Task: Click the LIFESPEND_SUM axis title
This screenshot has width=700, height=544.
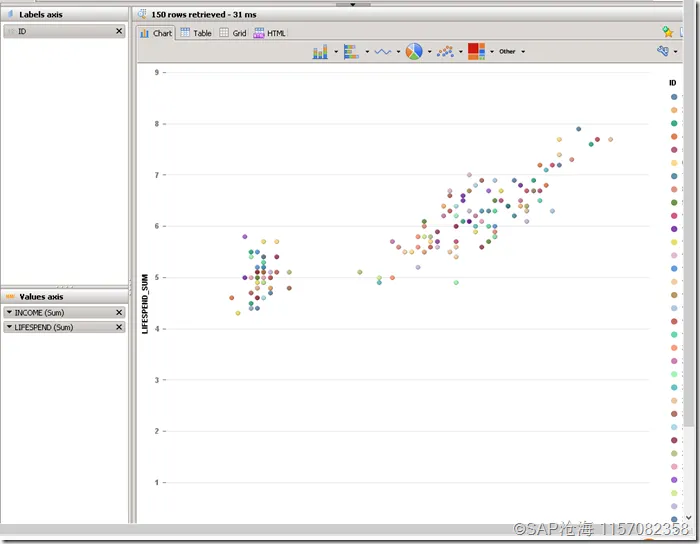Action: click(x=145, y=304)
